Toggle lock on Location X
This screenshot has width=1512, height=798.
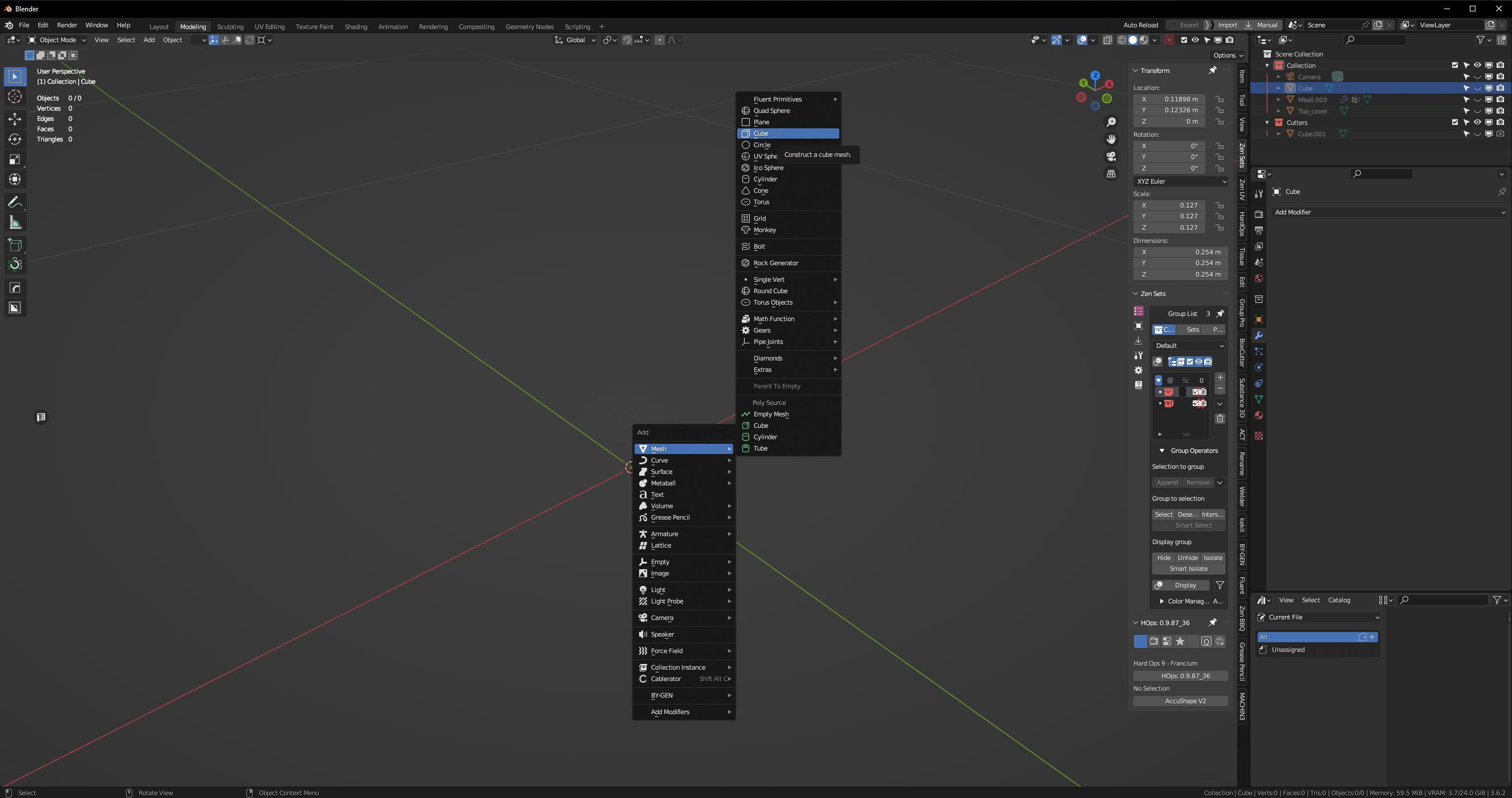tap(1220, 99)
